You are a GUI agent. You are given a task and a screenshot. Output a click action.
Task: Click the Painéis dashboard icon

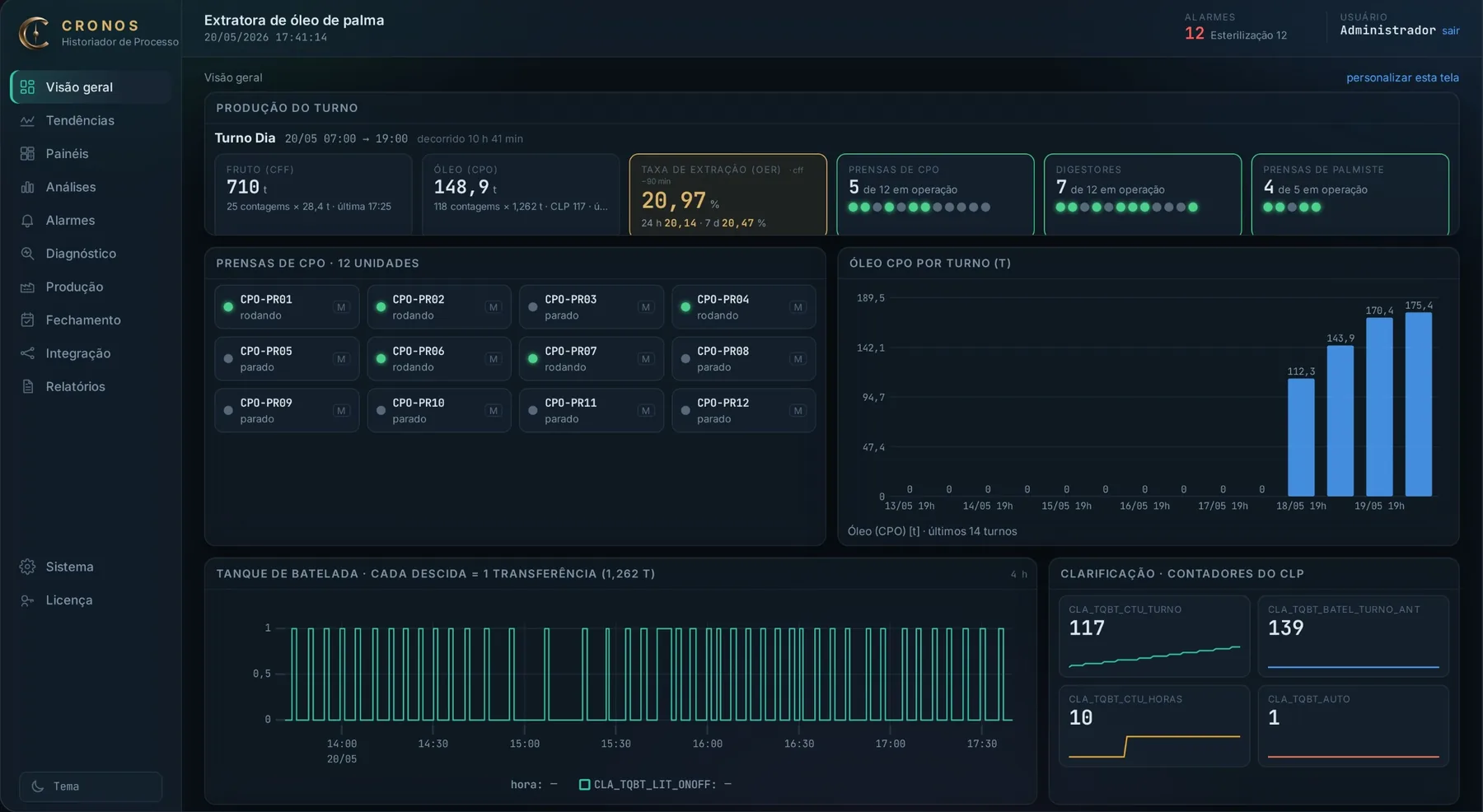(27, 154)
